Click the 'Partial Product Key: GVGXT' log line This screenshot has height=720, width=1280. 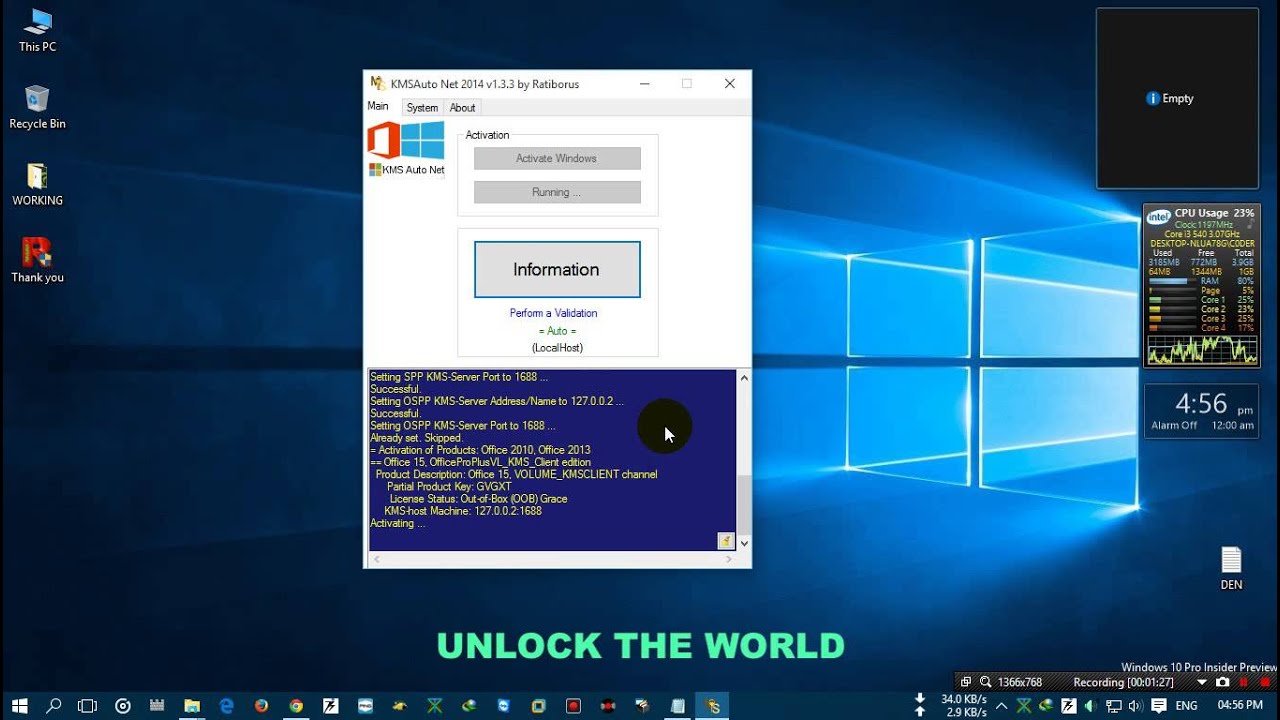[x=449, y=486]
